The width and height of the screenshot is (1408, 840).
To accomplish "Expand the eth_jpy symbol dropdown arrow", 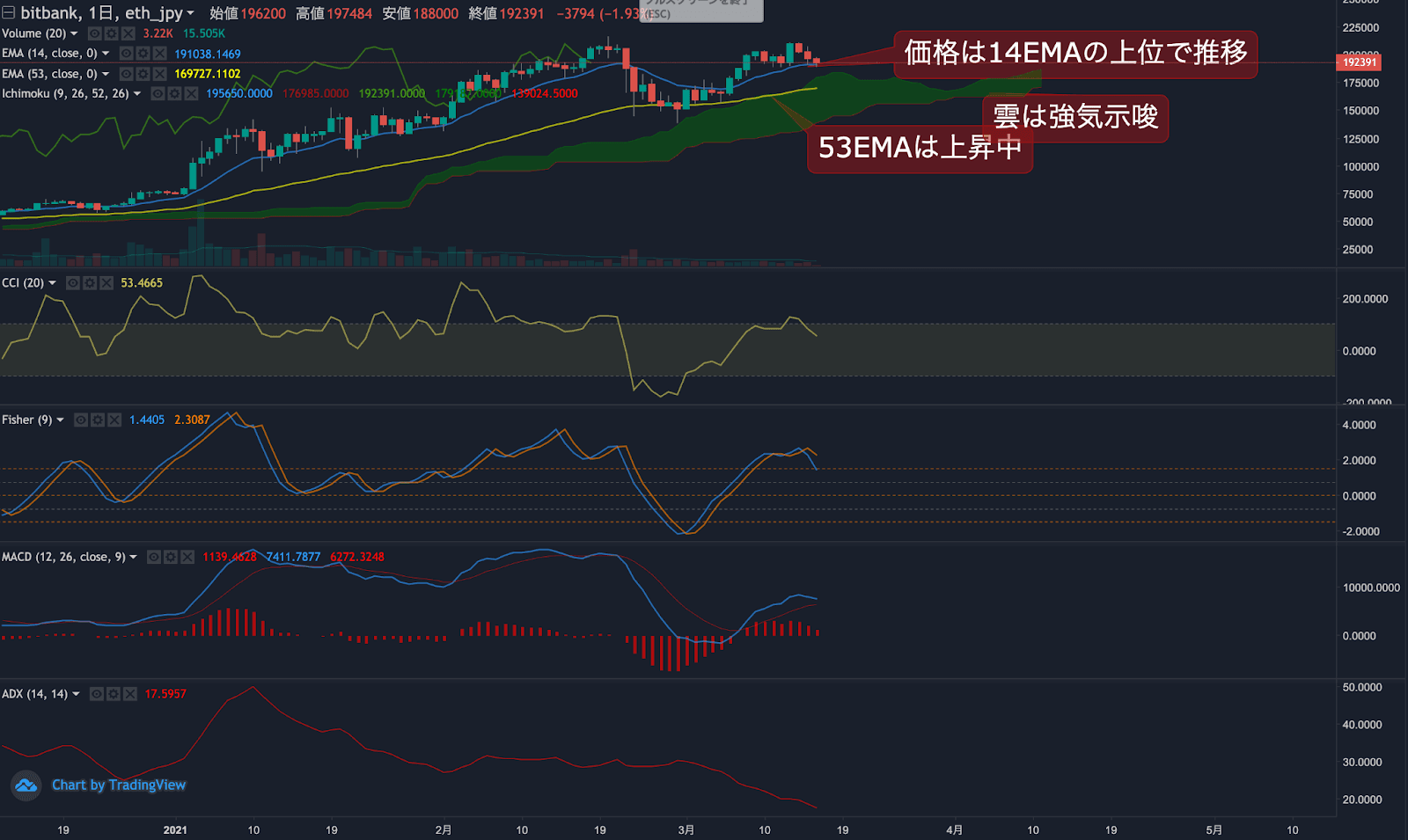I will [x=190, y=13].
